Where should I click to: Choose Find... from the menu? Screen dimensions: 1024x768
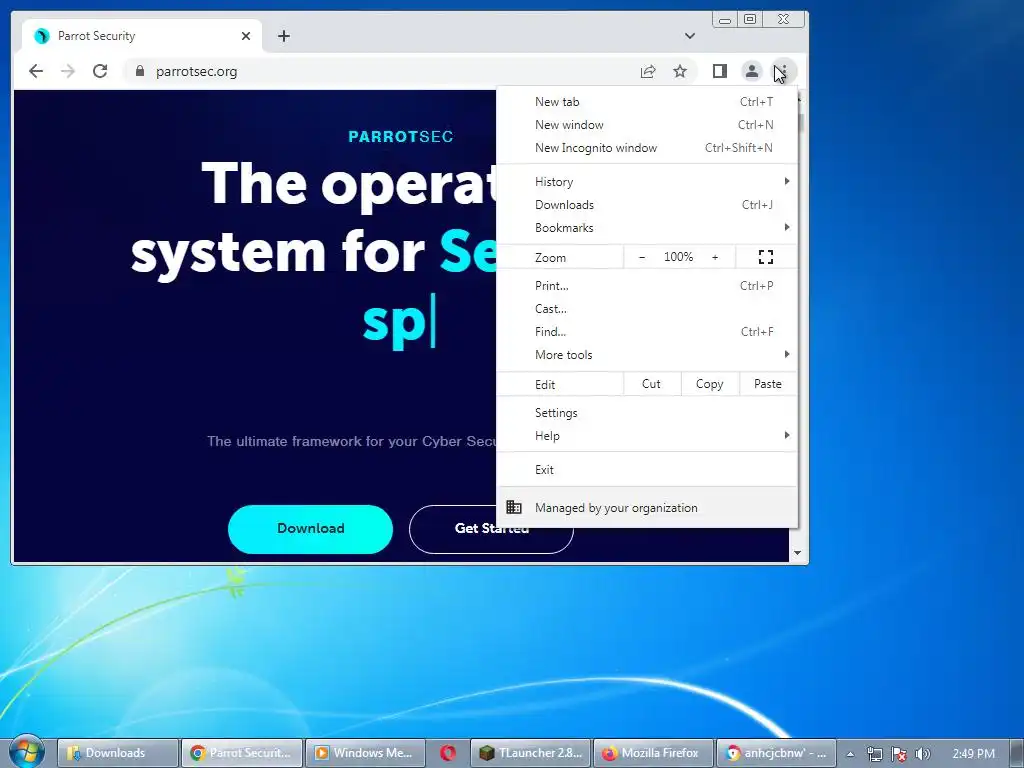pos(647,332)
